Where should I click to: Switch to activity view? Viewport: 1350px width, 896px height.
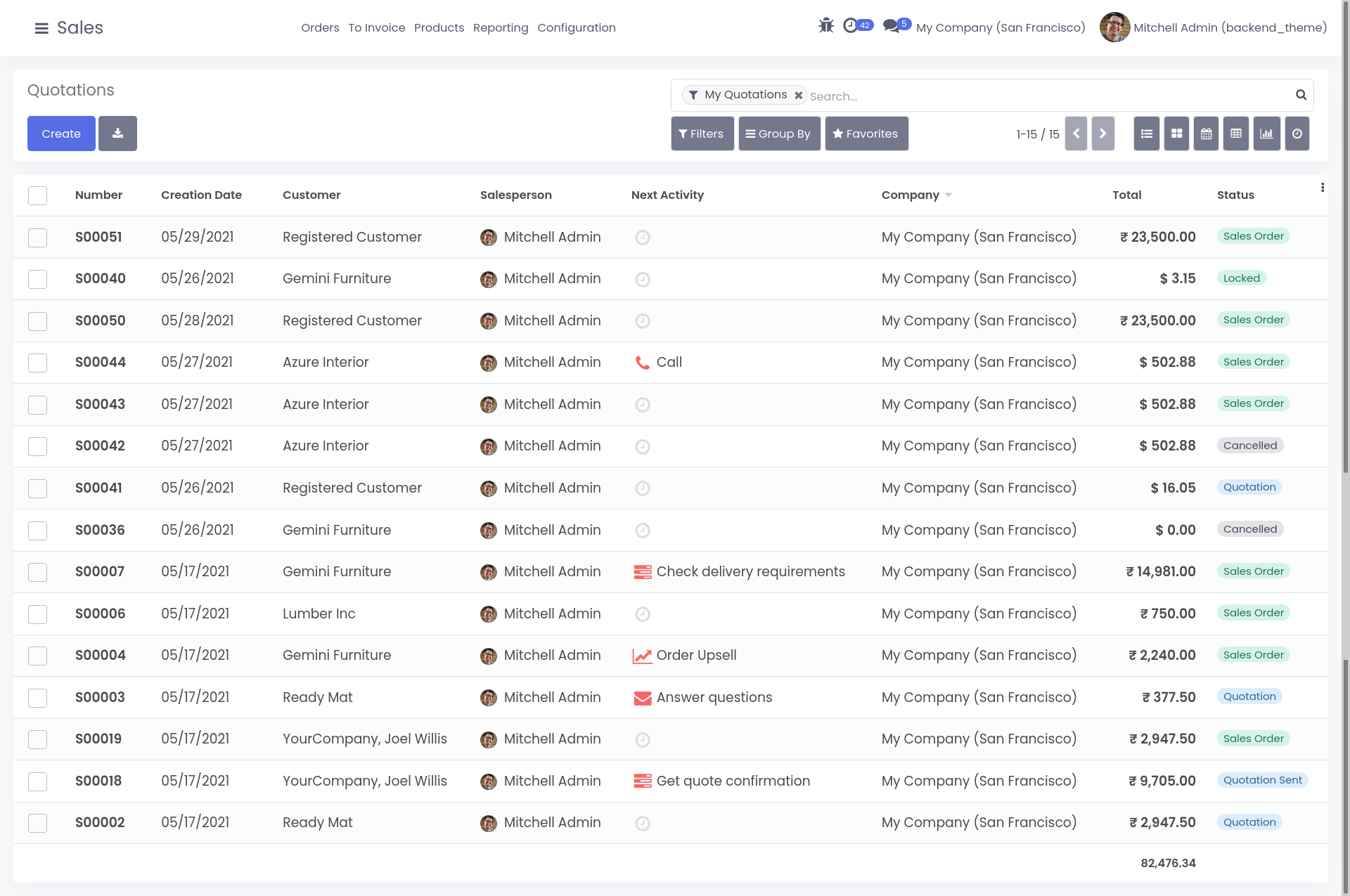[1297, 134]
